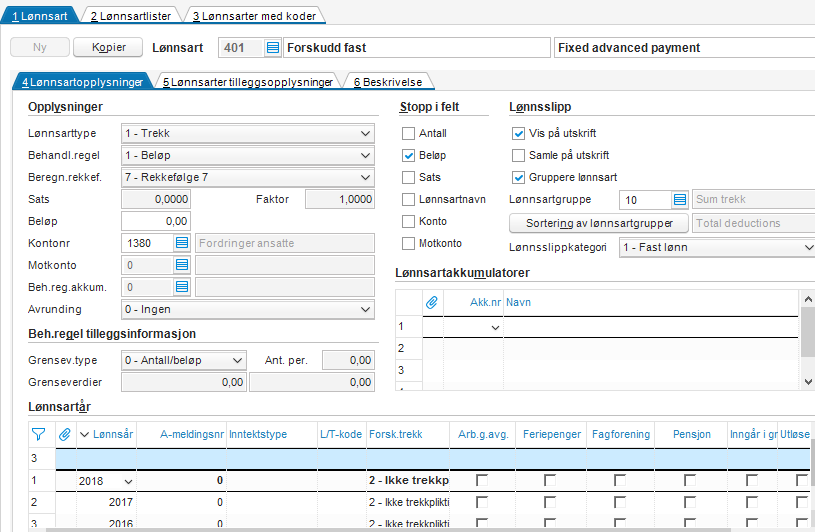
Task: Click the Fagforening column header
Action: pos(621,434)
